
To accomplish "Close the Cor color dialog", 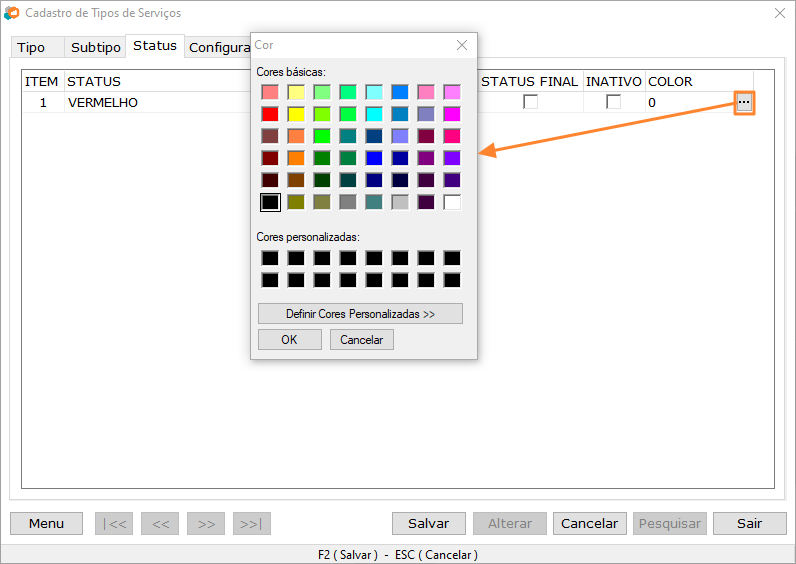I will 461,45.
